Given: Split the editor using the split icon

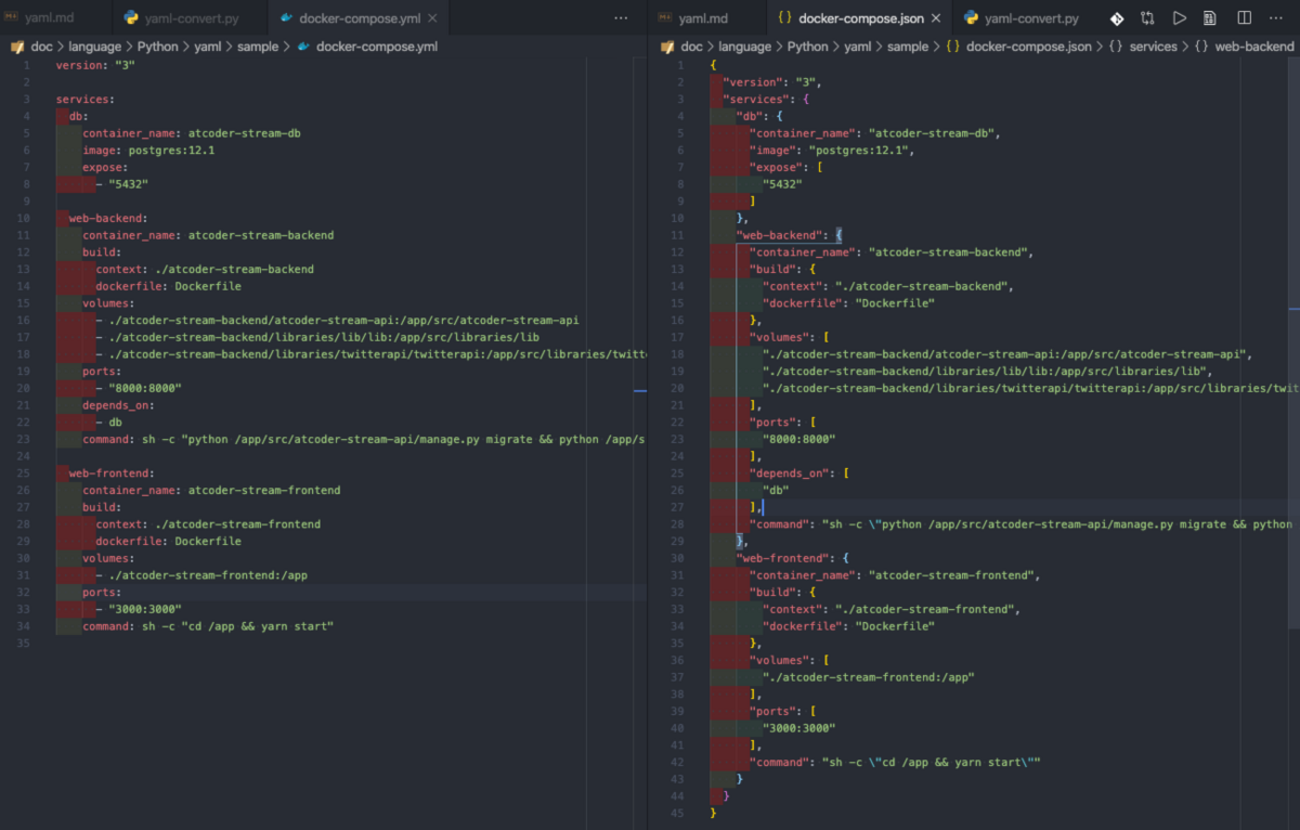Looking at the screenshot, I should (x=1244, y=18).
